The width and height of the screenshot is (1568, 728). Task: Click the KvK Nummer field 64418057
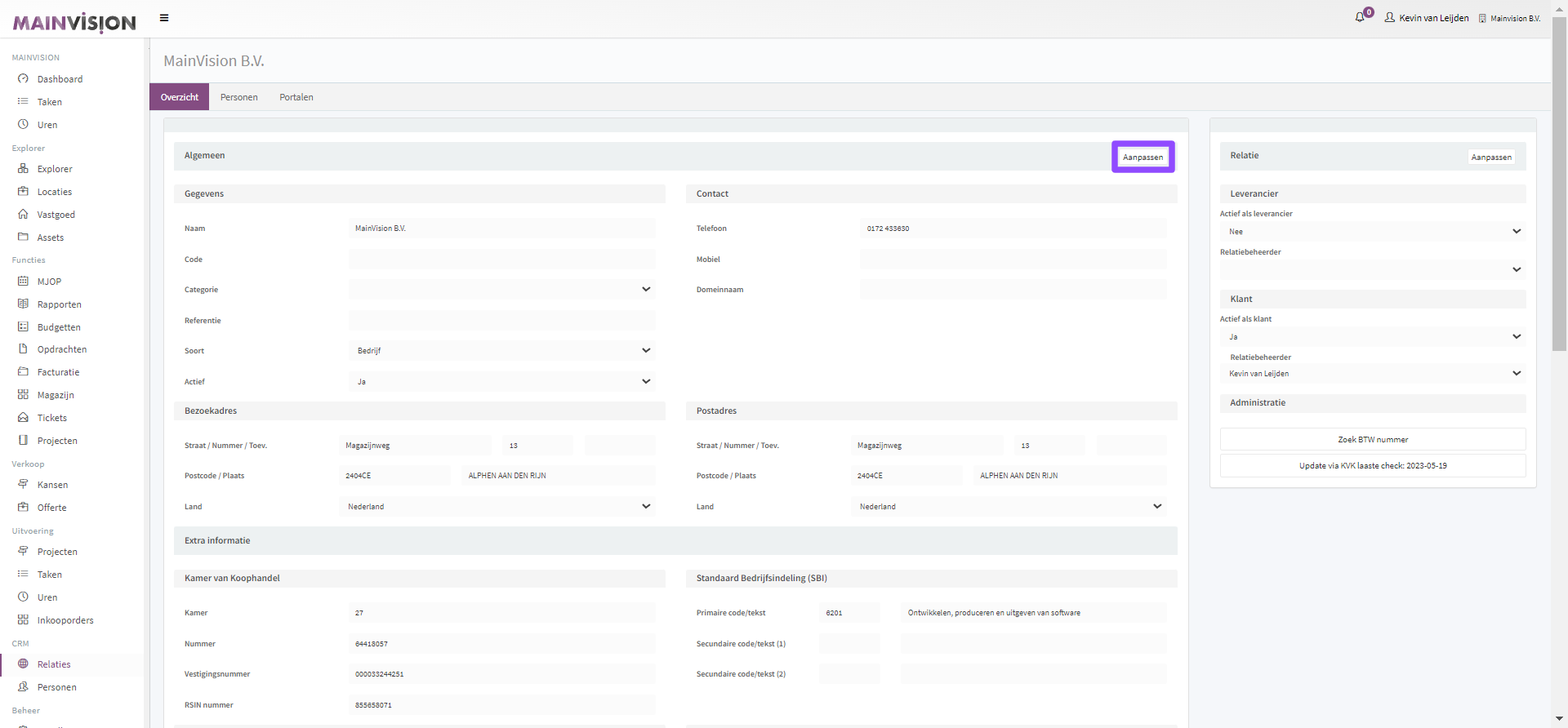pos(501,644)
